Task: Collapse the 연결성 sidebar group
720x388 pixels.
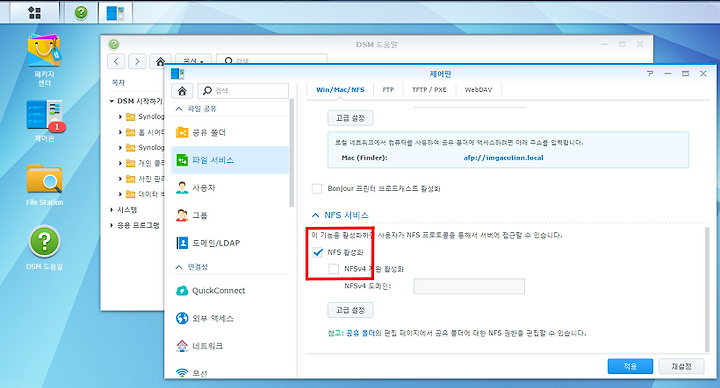Action: coord(179,267)
